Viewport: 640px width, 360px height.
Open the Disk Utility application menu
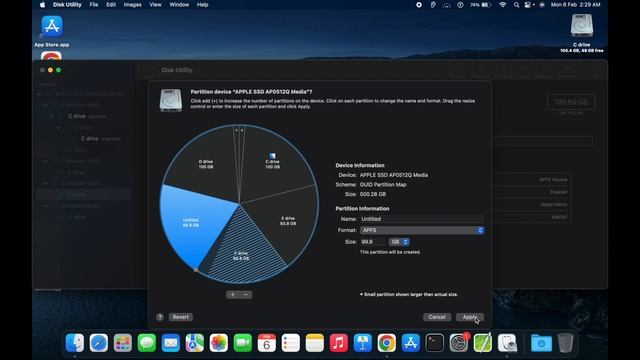(67, 5)
